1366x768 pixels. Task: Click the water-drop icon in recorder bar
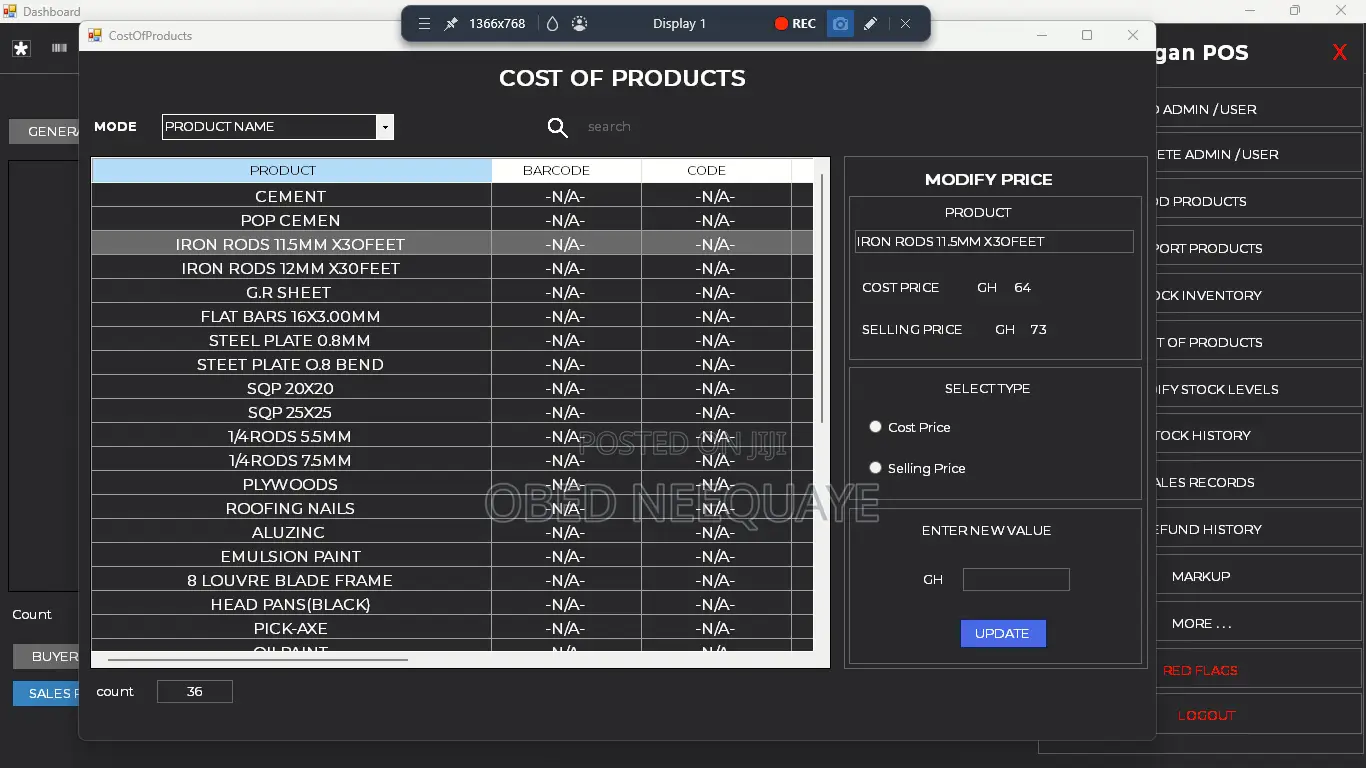click(552, 24)
